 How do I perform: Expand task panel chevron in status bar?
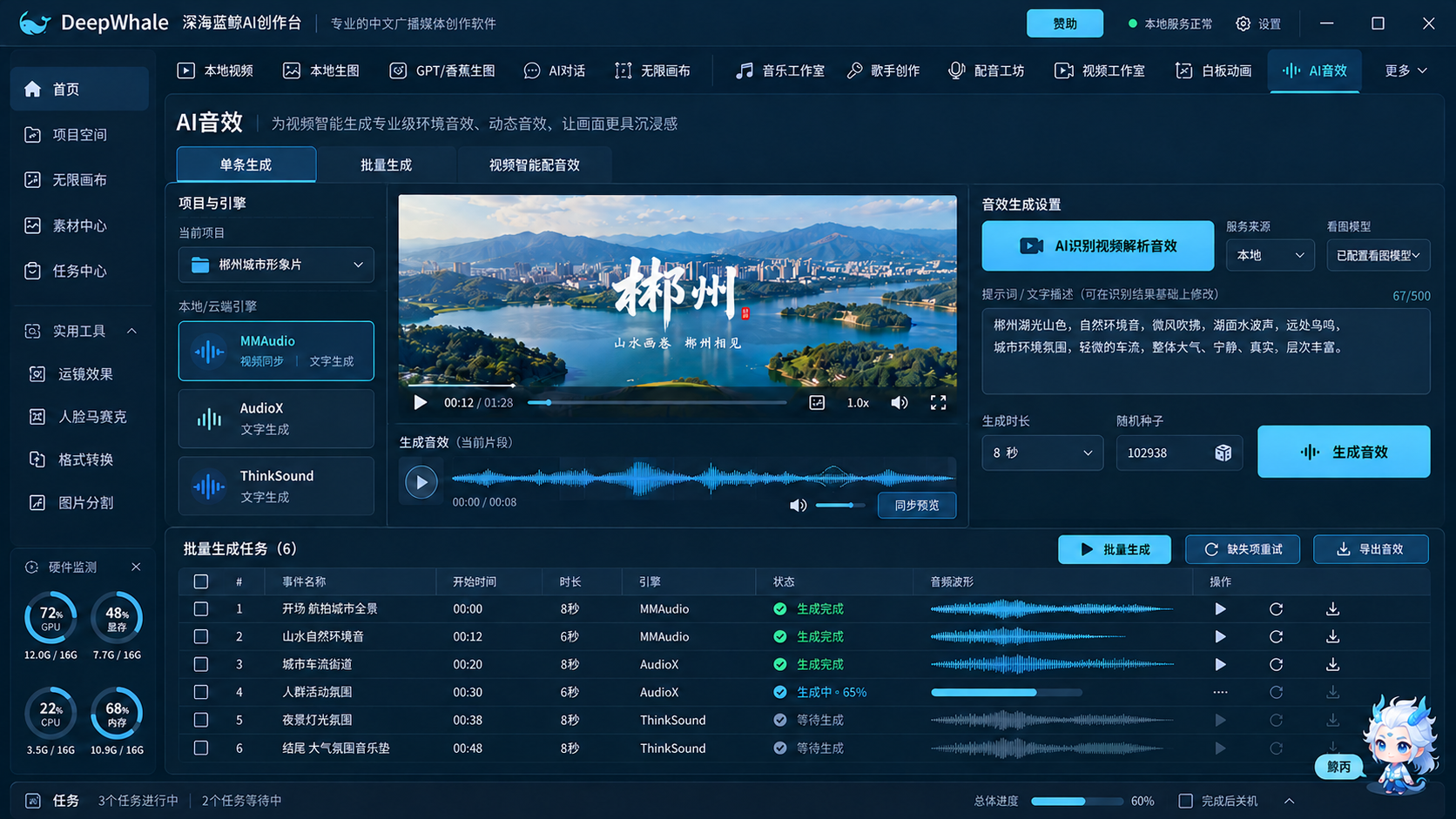click(x=1290, y=801)
